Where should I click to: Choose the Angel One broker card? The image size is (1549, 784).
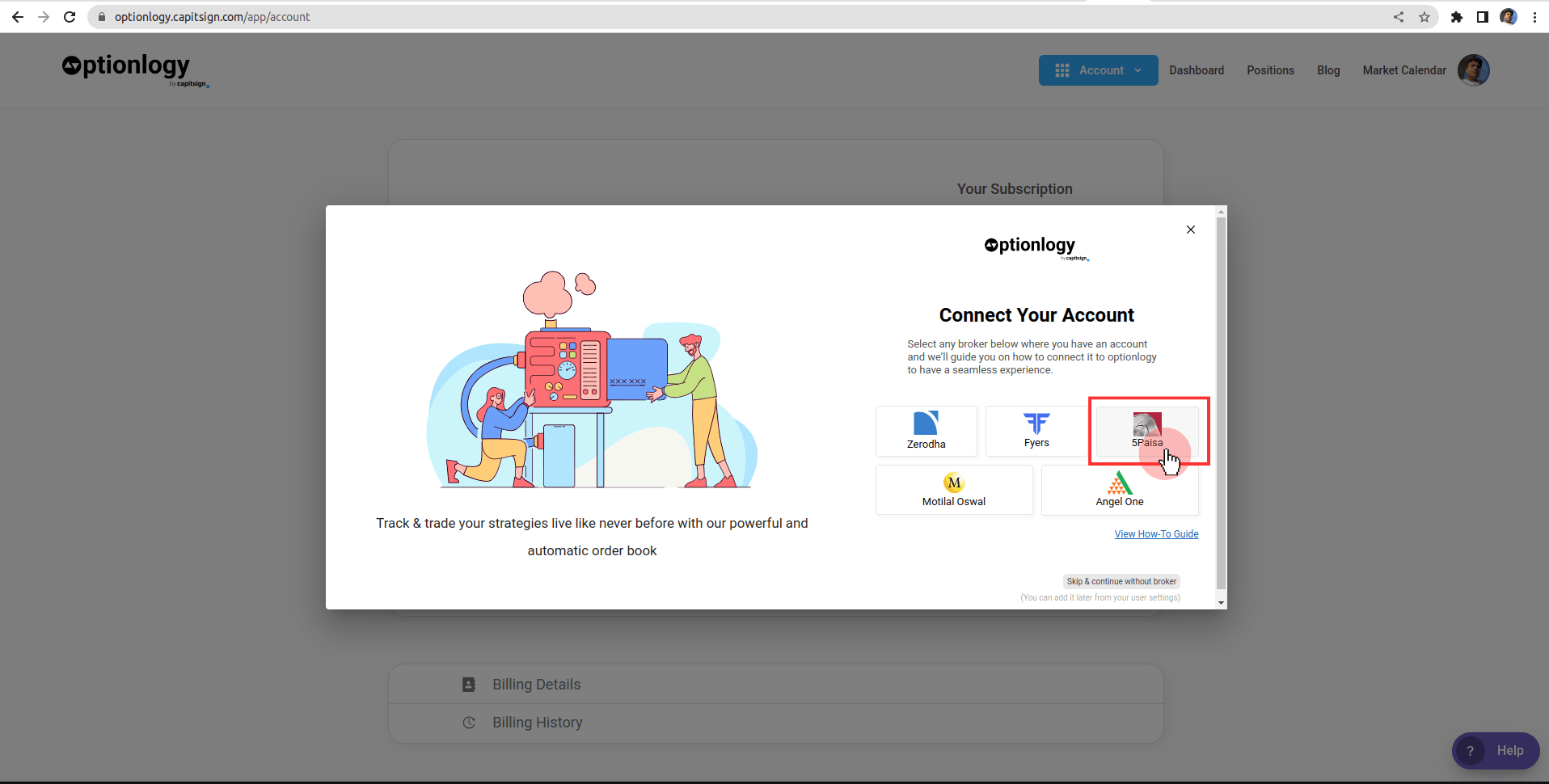tap(1120, 490)
